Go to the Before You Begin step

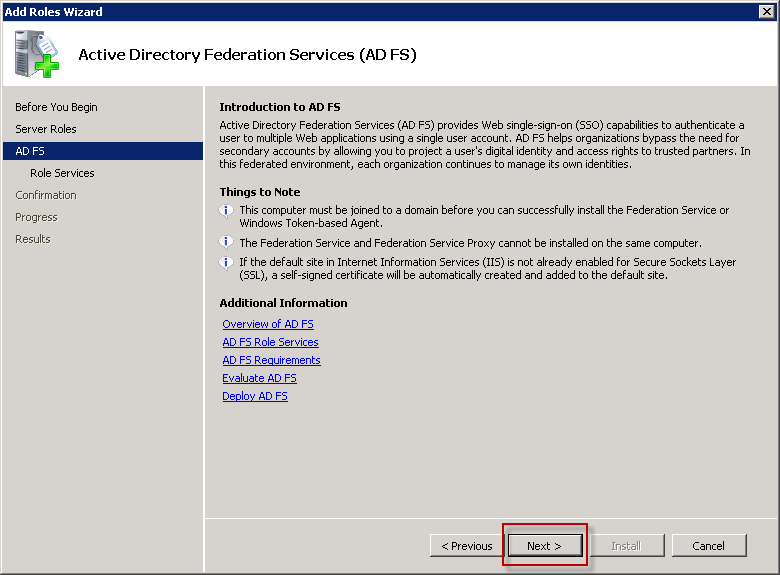tap(56, 107)
